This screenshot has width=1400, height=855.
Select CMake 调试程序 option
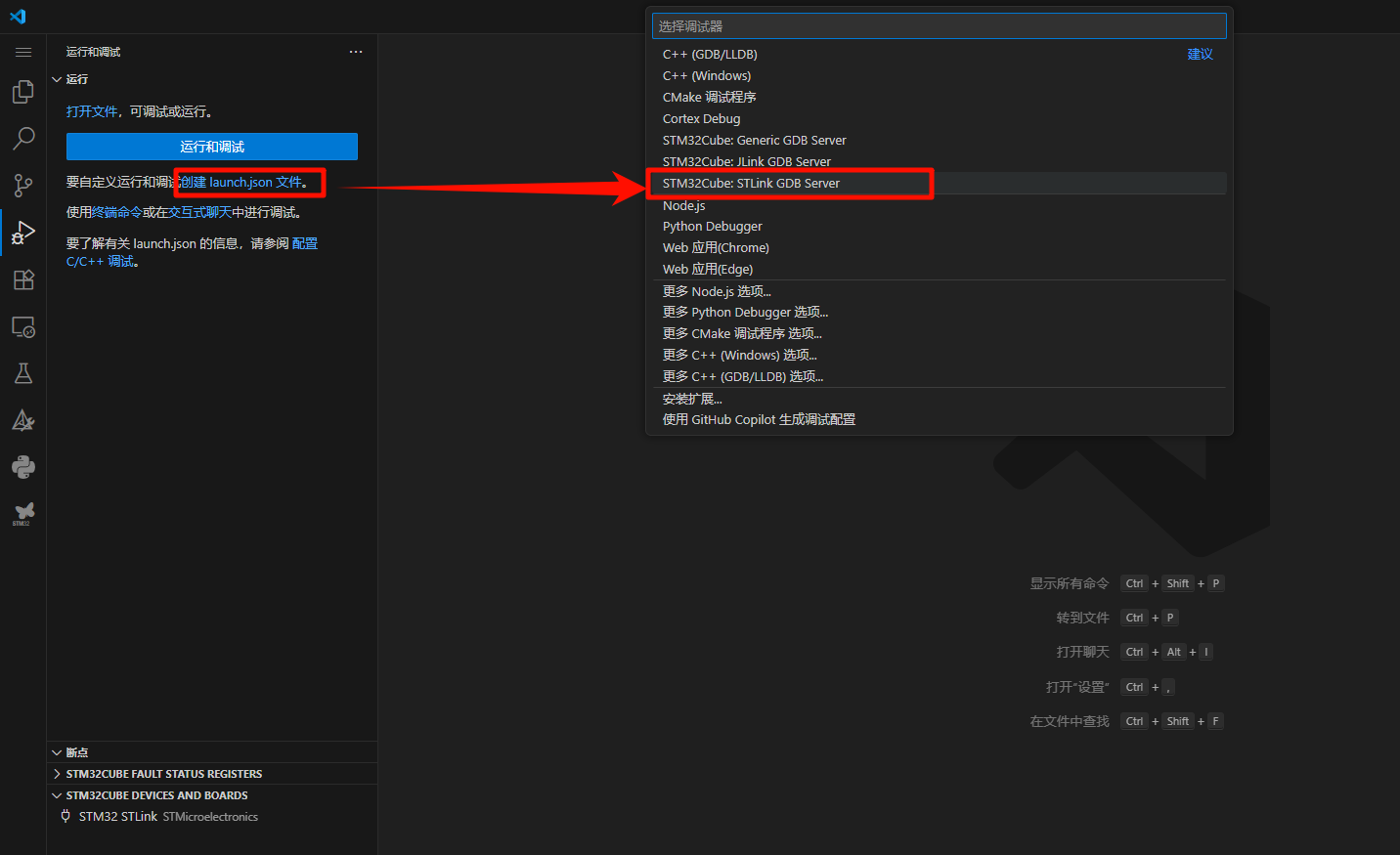click(x=940, y=97)
